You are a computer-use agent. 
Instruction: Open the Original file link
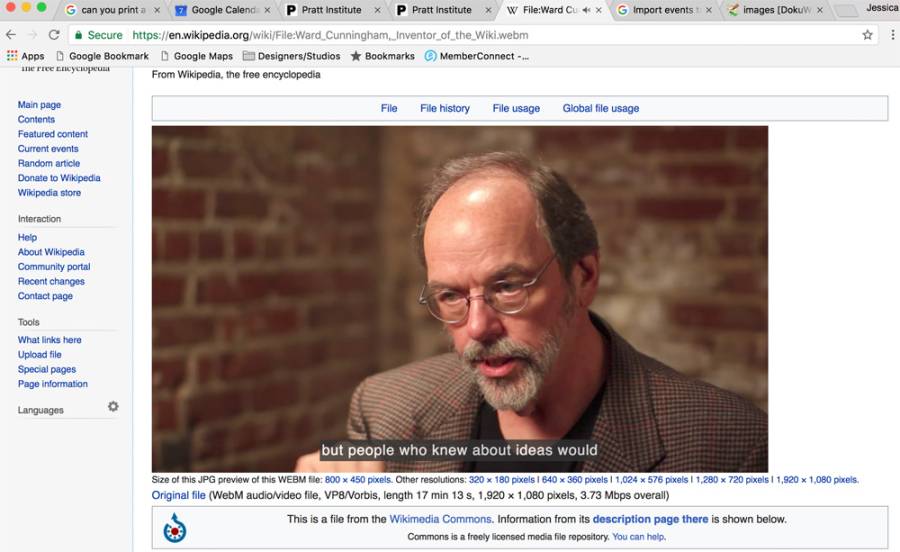point(179,495)
